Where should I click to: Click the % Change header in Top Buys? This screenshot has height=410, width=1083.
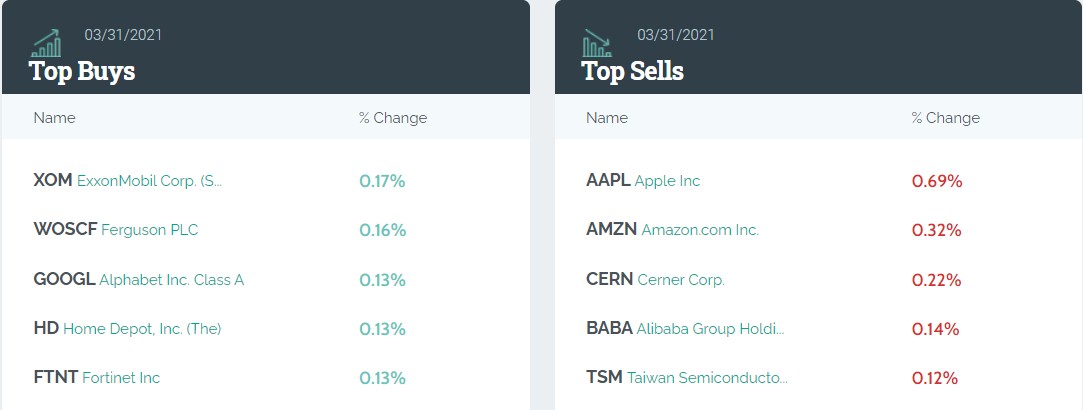pos(393,118)
